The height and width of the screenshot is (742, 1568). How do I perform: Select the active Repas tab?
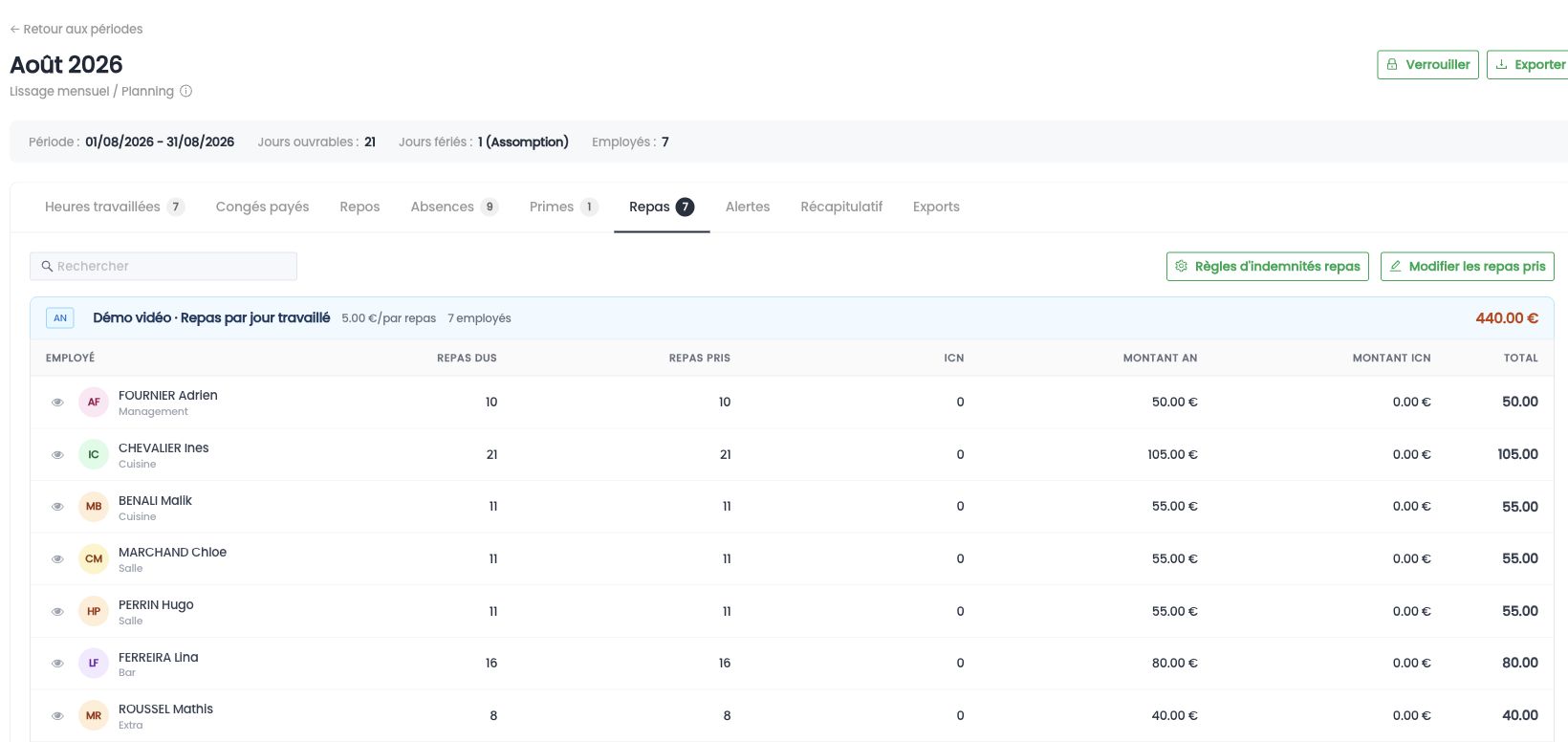click(x=662, y=207)
